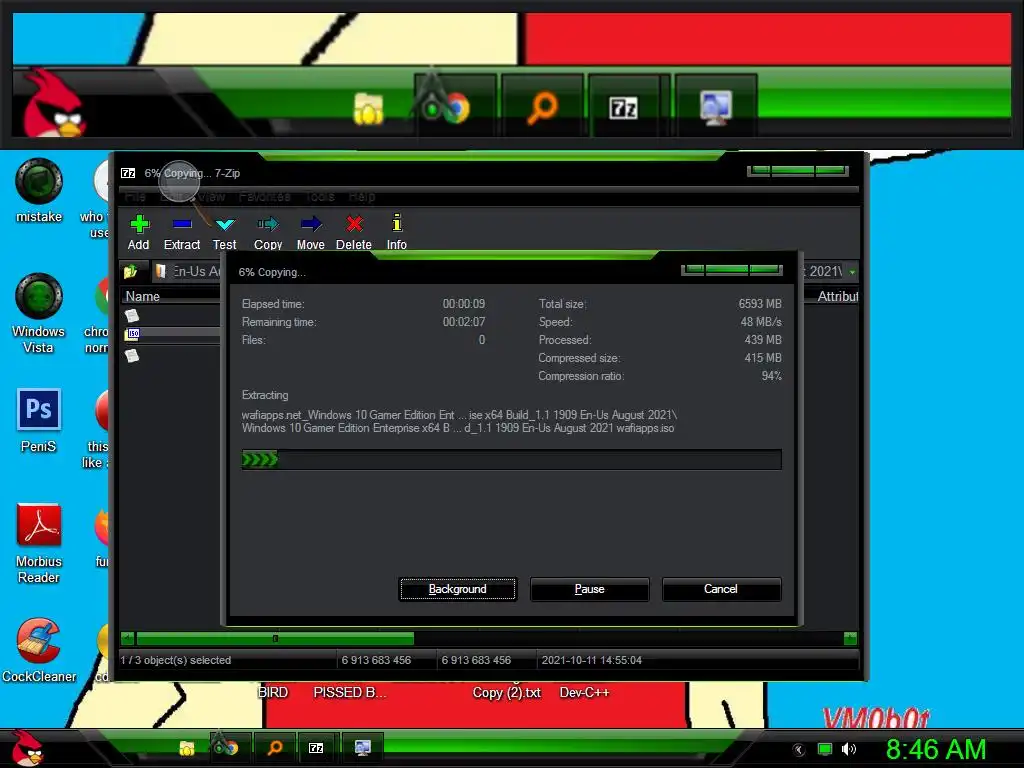
Task: Open the File menu in 7-Zip
Action: click(135, 197)
